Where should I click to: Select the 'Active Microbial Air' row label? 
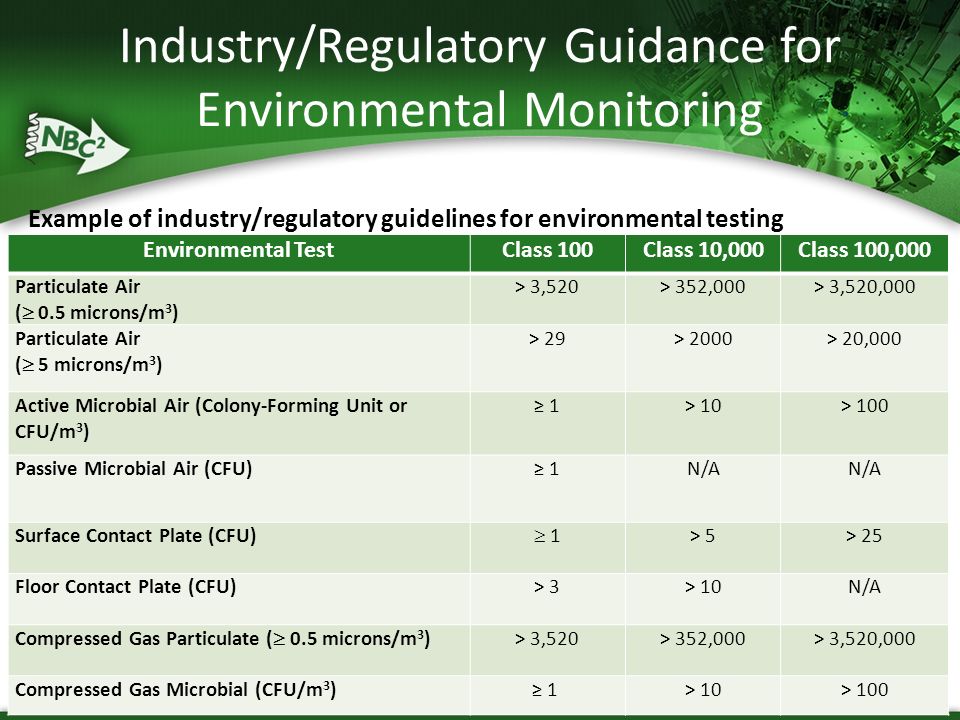[x=211, y=419]
